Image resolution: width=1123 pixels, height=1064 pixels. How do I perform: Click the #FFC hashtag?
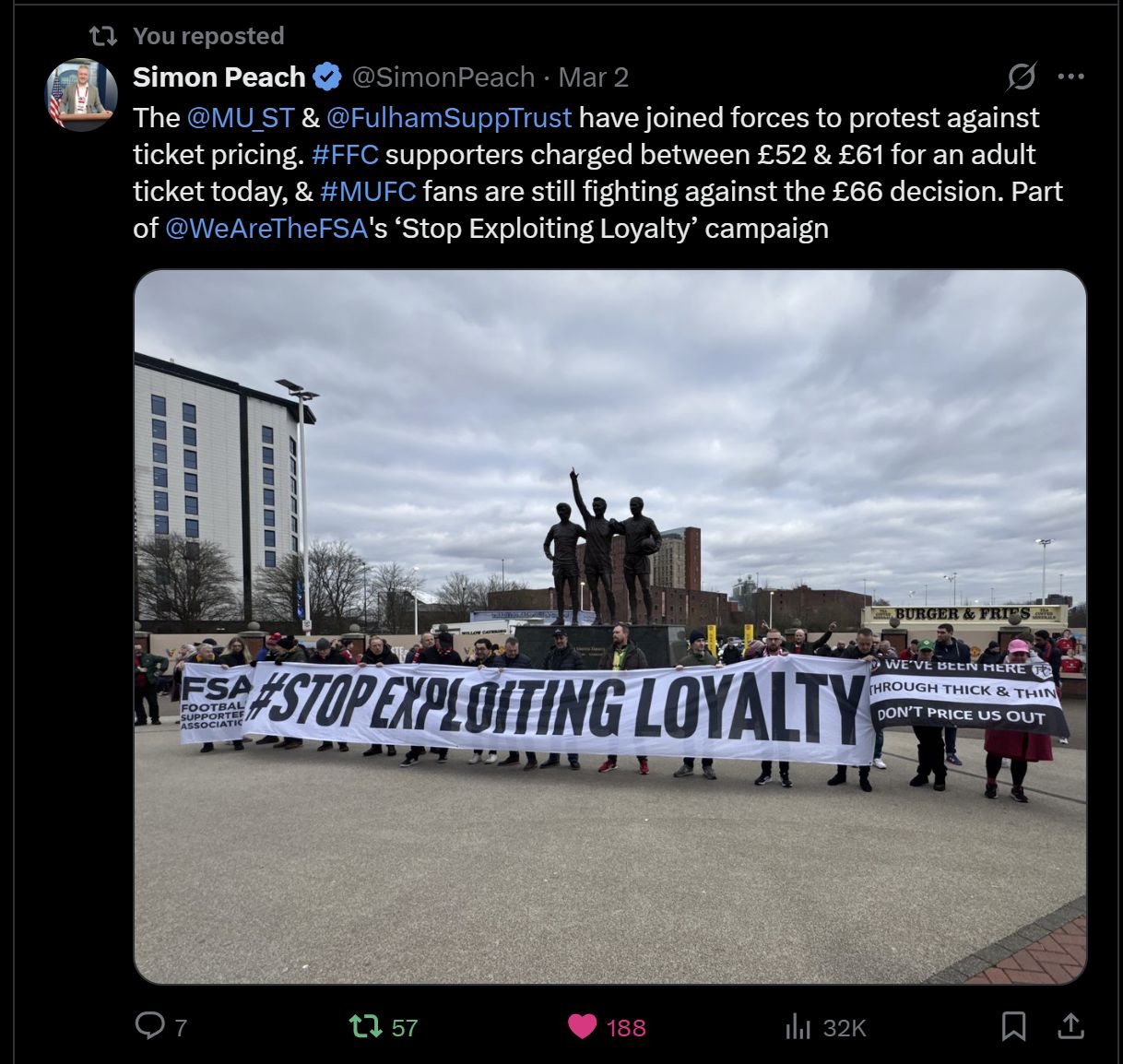(x=345, y=154)
